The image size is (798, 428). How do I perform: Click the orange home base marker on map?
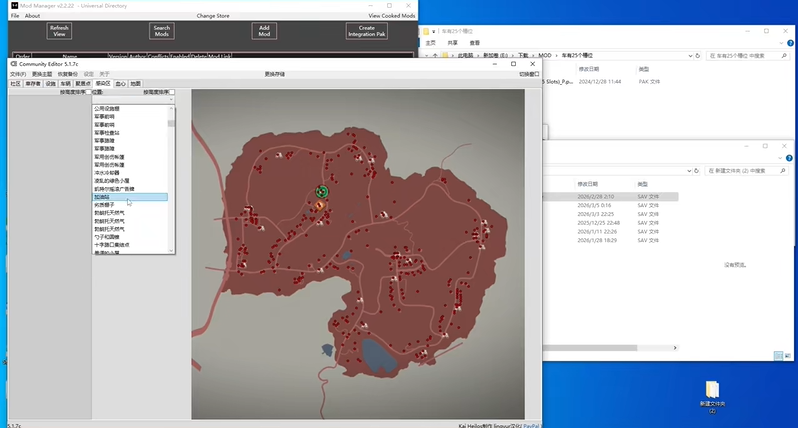(x=319, y=205)
